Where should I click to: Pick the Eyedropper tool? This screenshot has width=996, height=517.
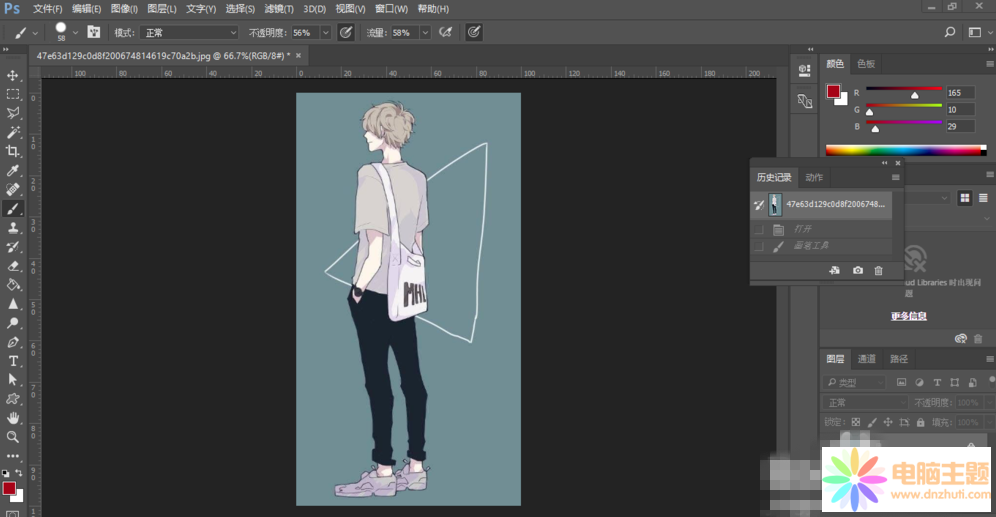[13, 171]
